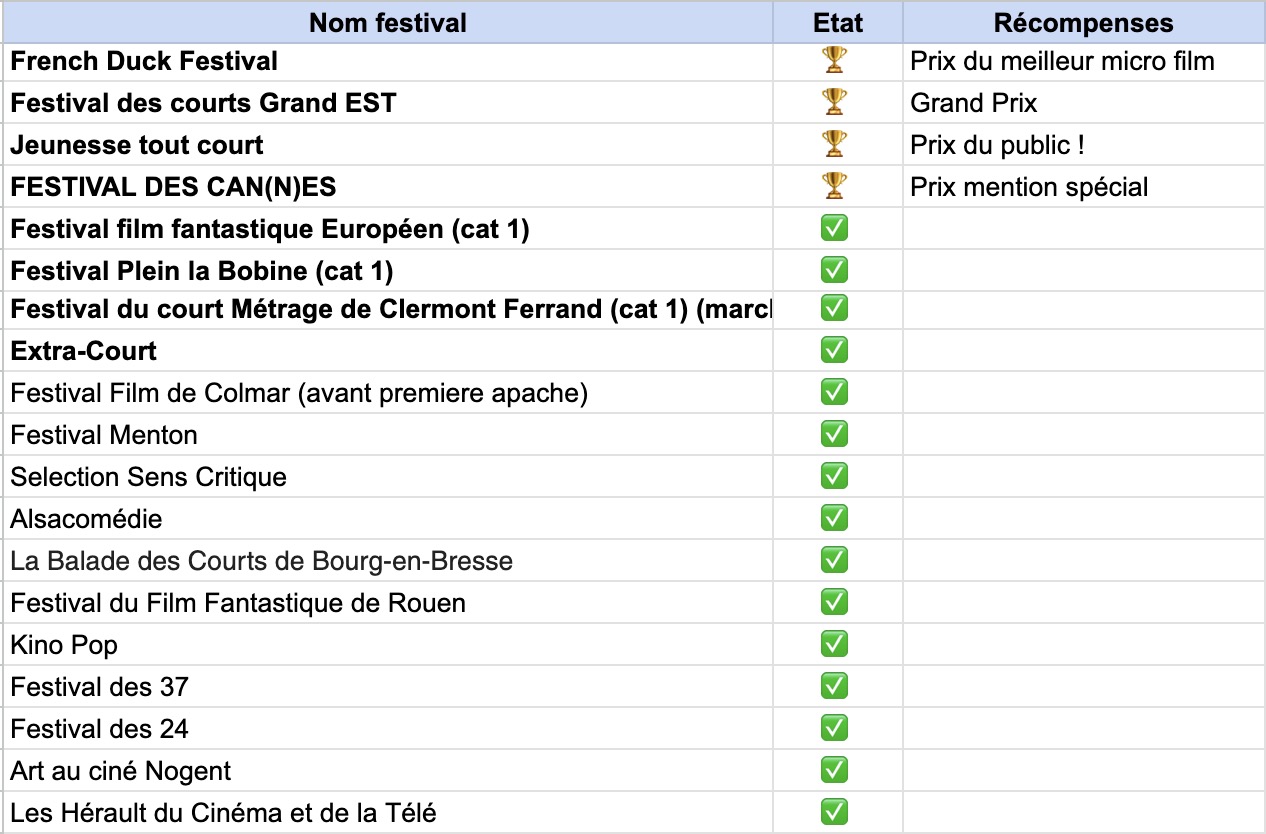The image size is (1266, 834).
Task: Click the green checkmark for Art au ciné Nogent
Action: (834, 771)
